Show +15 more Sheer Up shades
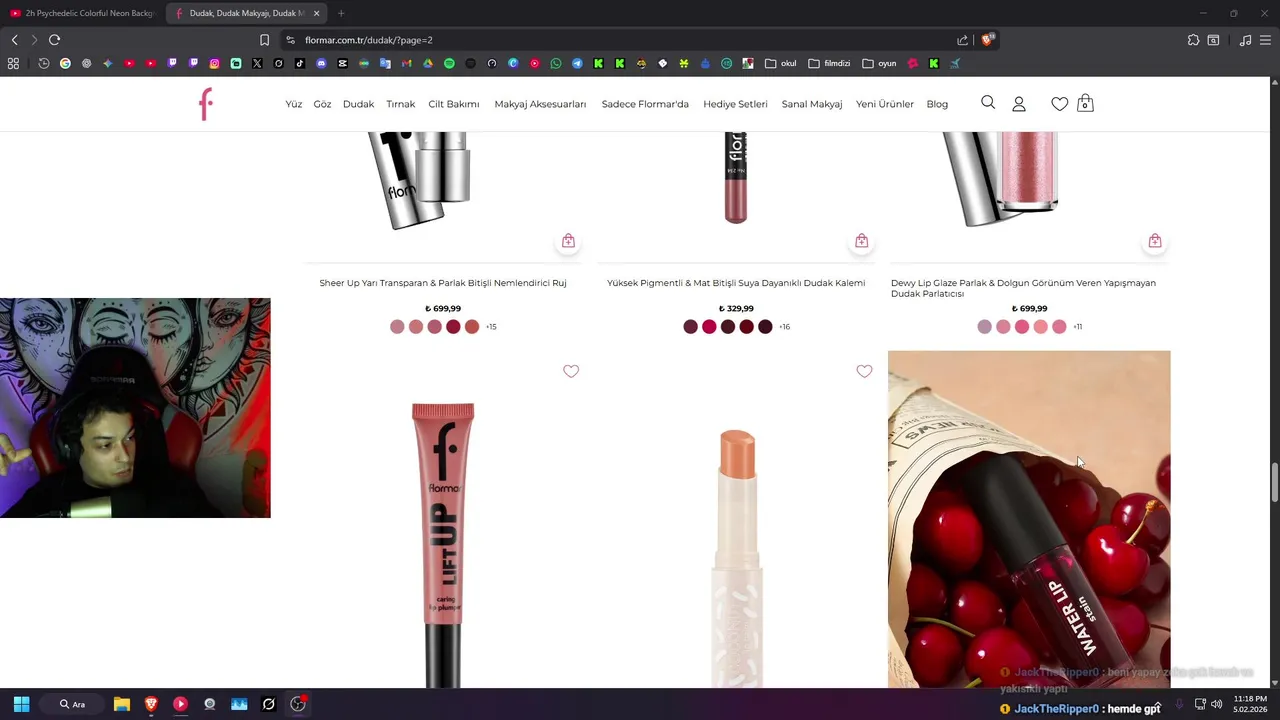 pyautogui.click(x=491, y=327)
